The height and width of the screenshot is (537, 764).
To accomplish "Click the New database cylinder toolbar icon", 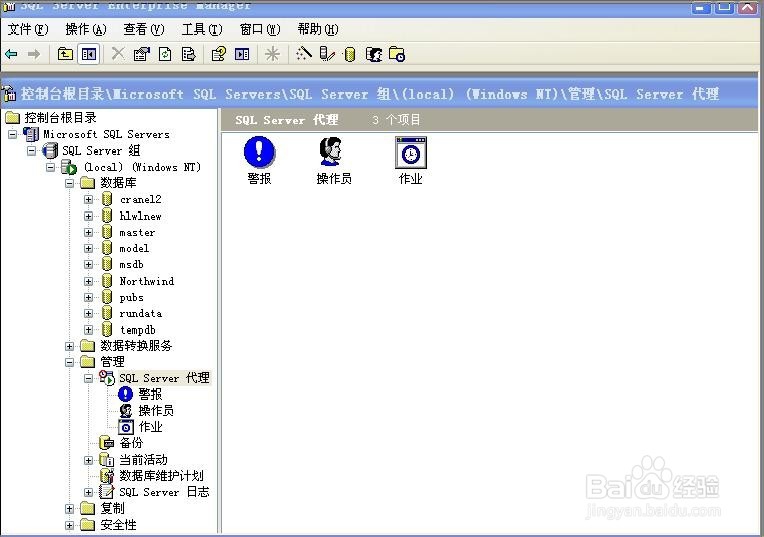I will point(349,54).
